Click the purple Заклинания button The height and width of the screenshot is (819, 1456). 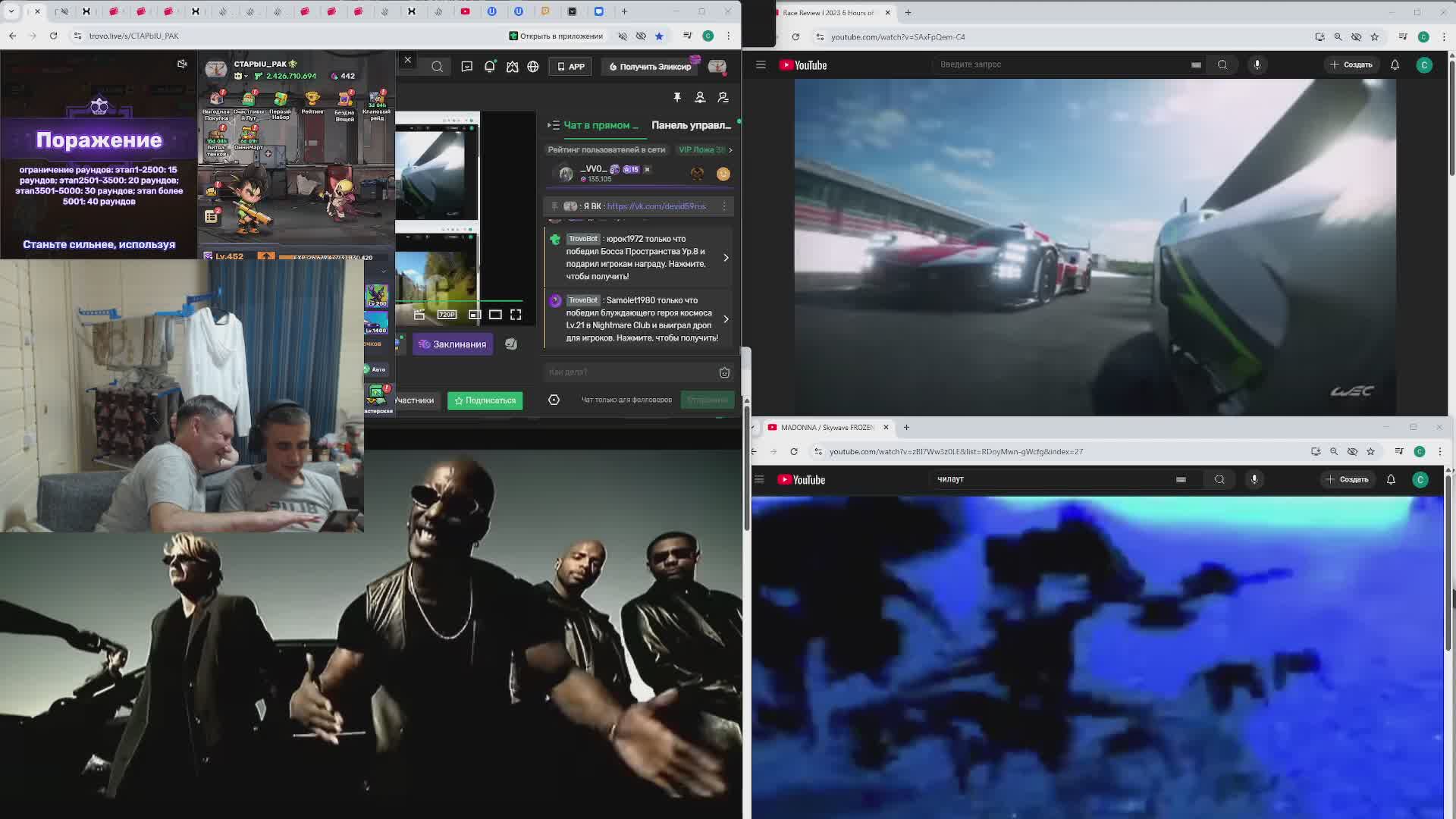453,344
